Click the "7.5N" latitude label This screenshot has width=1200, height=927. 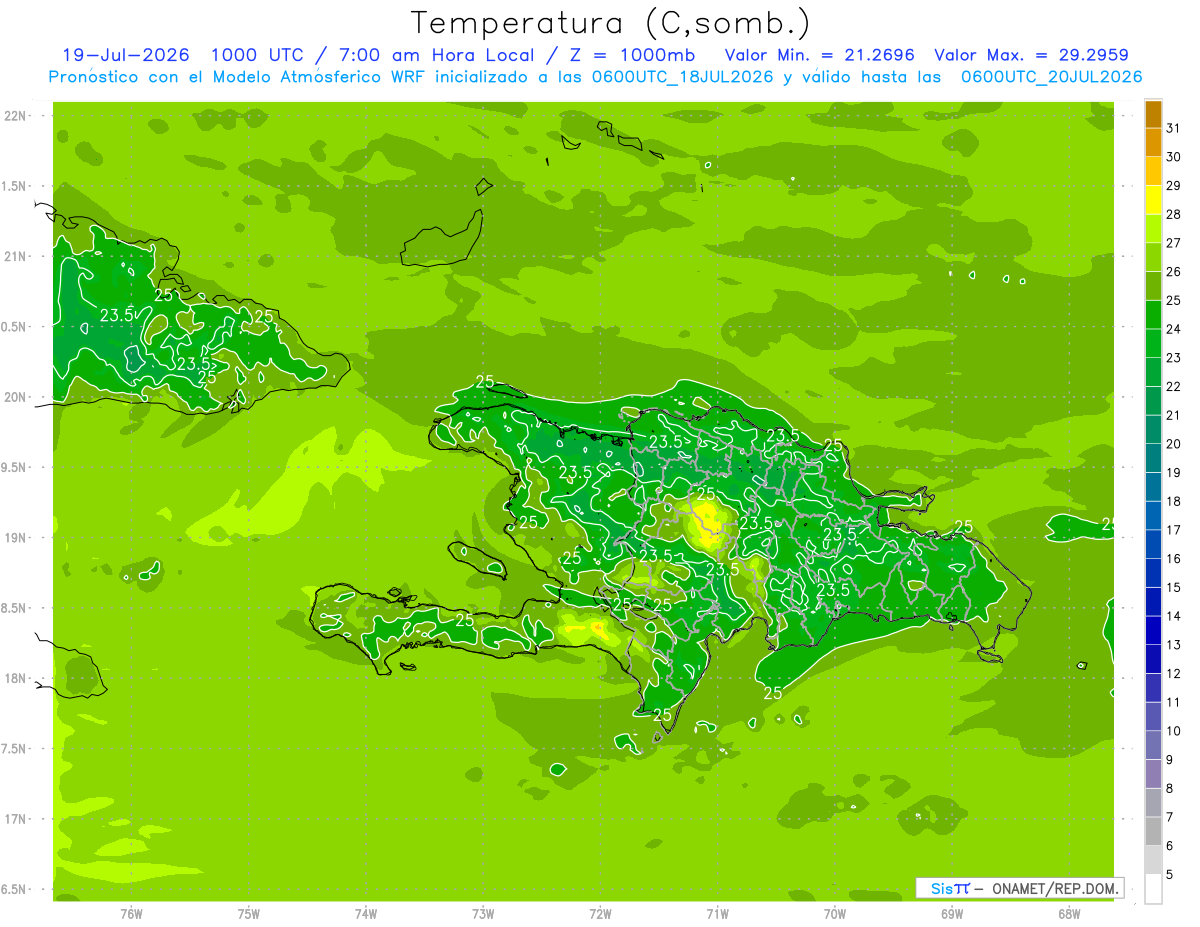tap(15, 748)
